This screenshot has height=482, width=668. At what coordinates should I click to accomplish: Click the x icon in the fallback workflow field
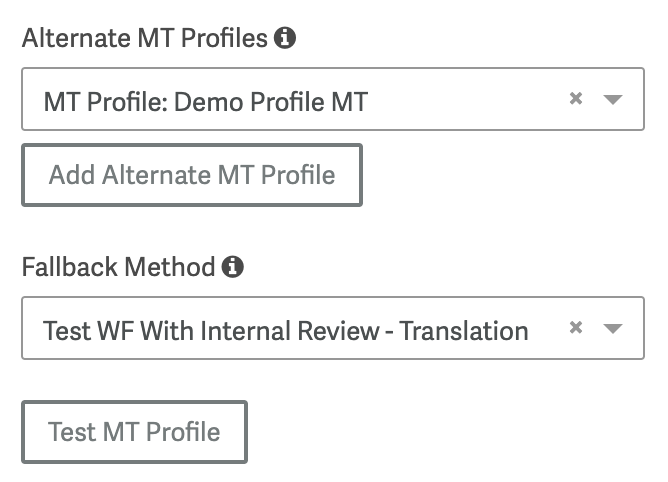coord(576,327)
